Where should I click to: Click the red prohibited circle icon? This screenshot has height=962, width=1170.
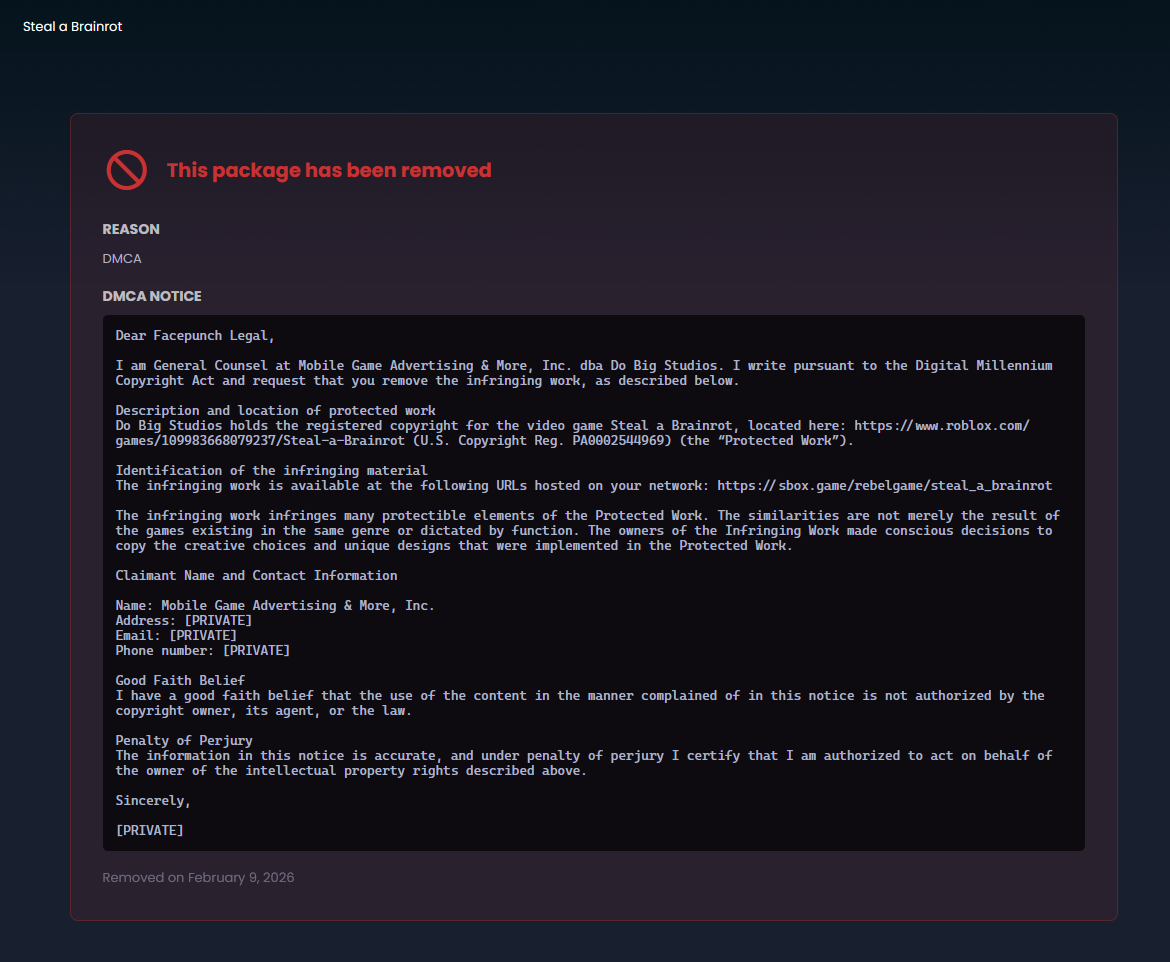click(126, 170)
